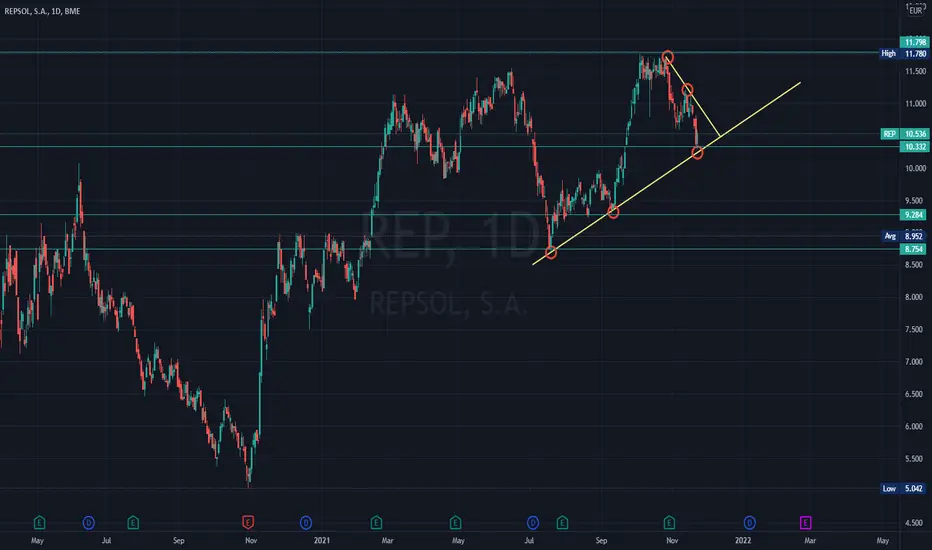Open the dividend marker above the Jul 2021 label
This screenshot has height=550, width=932.
pos(533,523)
